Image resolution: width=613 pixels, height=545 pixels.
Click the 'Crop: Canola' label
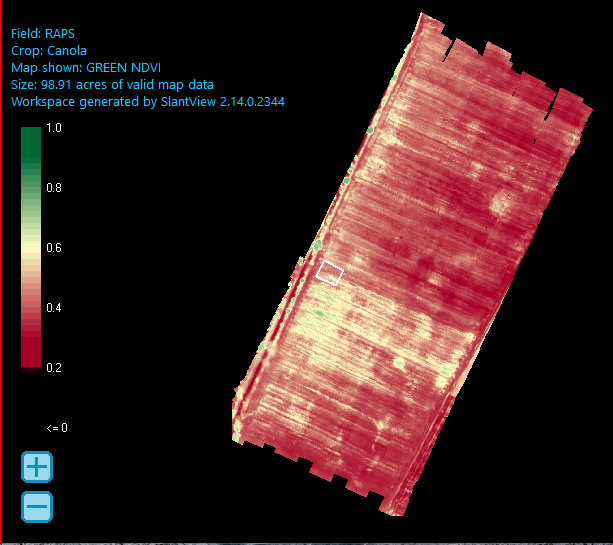[49, 50]
